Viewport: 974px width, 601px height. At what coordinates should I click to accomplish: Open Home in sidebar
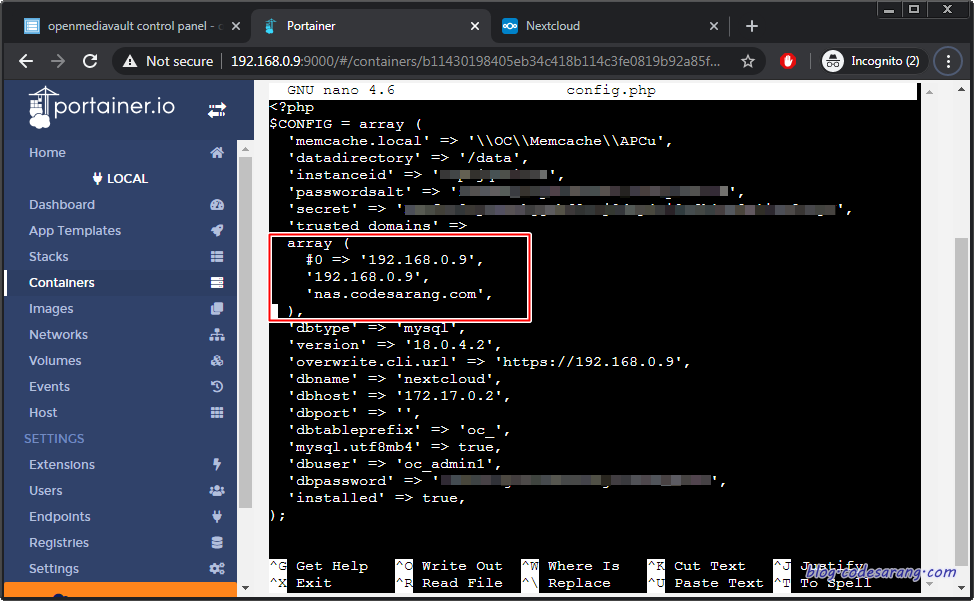tap(47, 153)
